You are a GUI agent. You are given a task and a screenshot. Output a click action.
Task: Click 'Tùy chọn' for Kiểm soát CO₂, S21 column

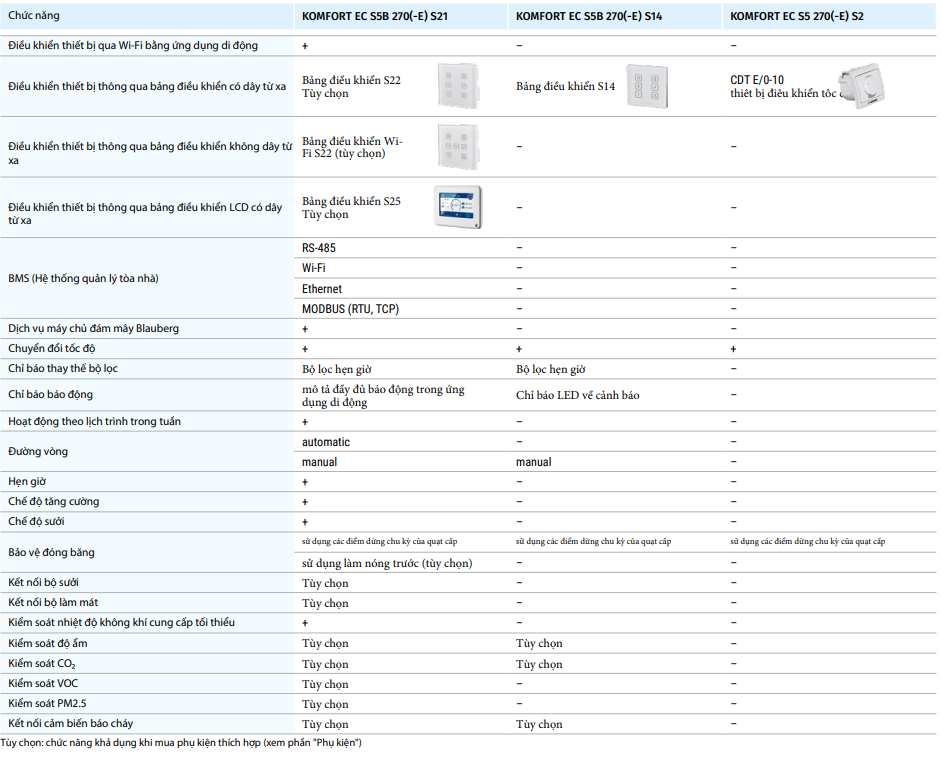click(x=325, y=664)
